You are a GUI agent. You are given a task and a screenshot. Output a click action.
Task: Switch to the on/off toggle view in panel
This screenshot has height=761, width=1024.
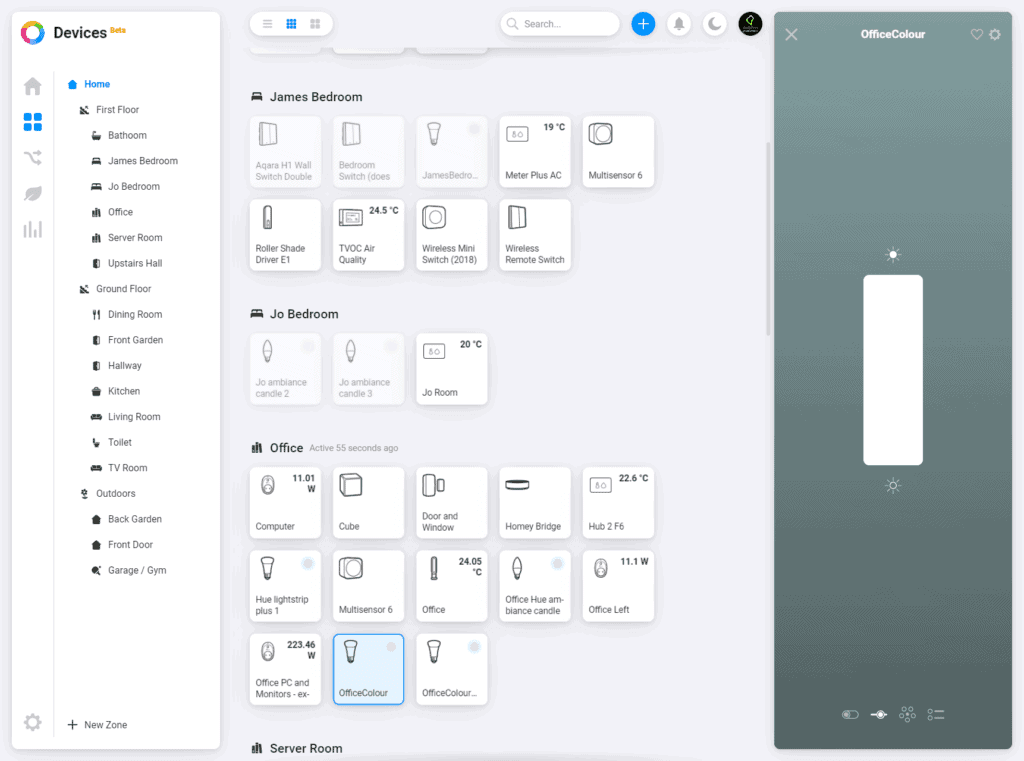(x=850, y=714)
